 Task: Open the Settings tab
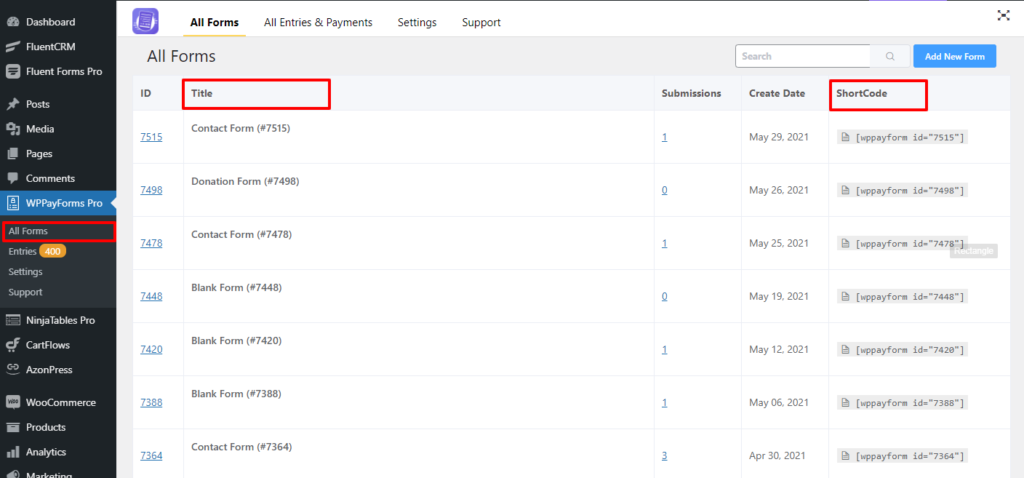click(x=416, y=22)
